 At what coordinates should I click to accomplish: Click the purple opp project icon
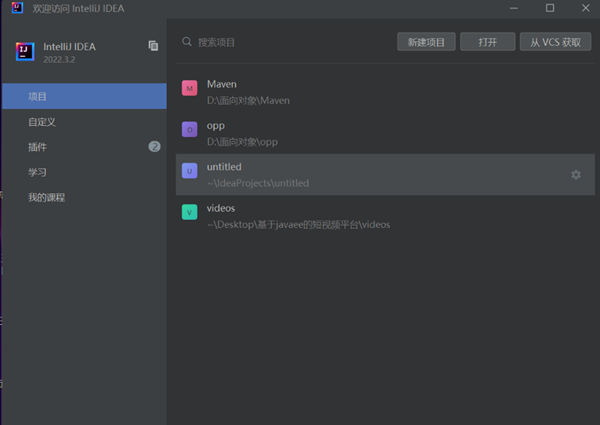click(x=190, y=130)
